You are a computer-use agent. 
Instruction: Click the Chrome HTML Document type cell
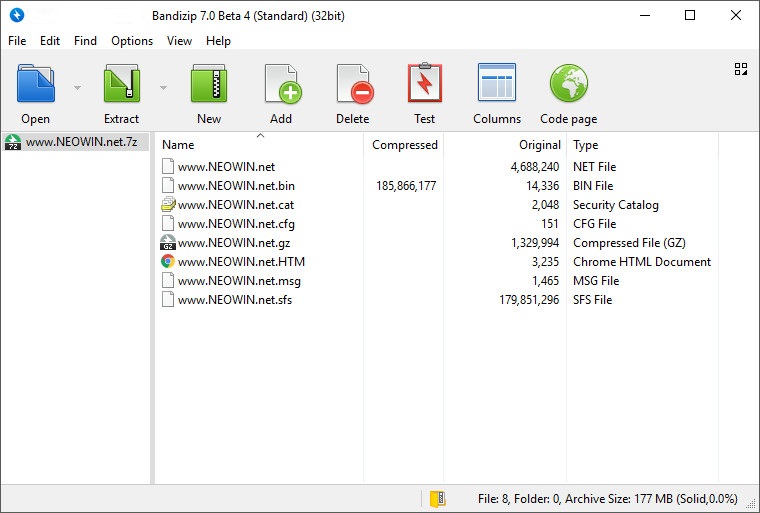pos(642,262)
